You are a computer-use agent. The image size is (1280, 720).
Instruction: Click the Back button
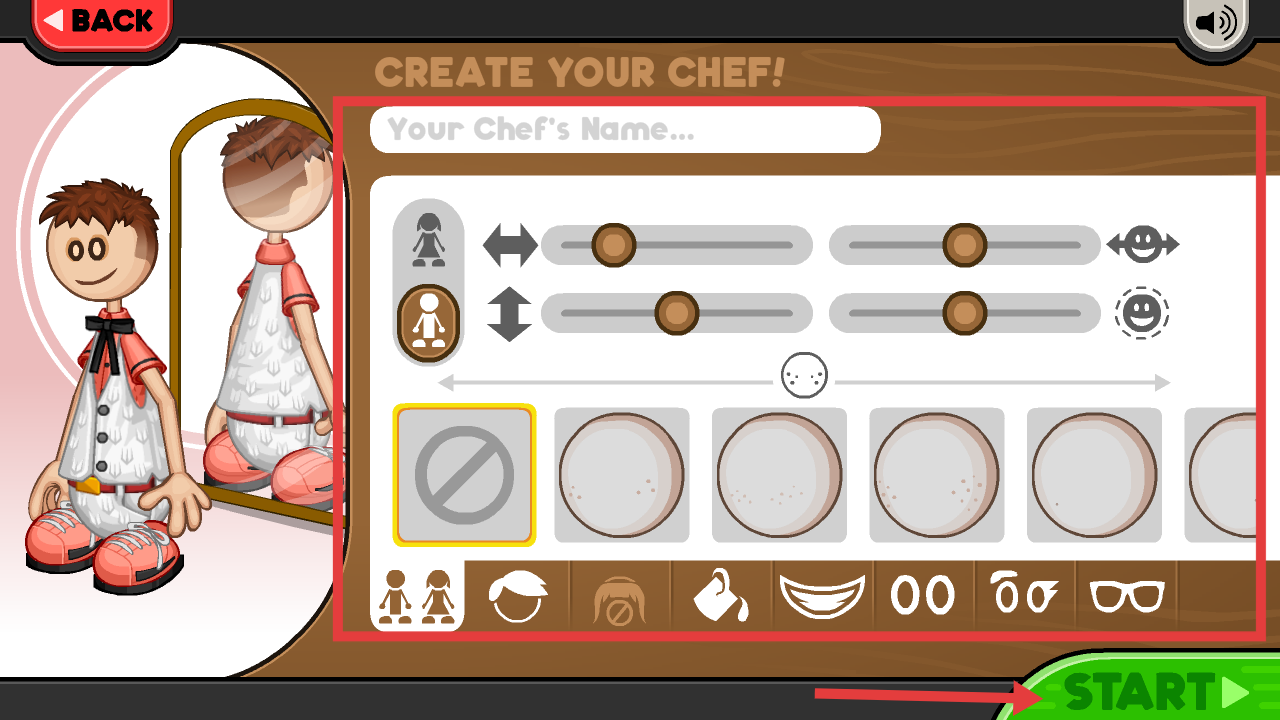tap(102, 21)
